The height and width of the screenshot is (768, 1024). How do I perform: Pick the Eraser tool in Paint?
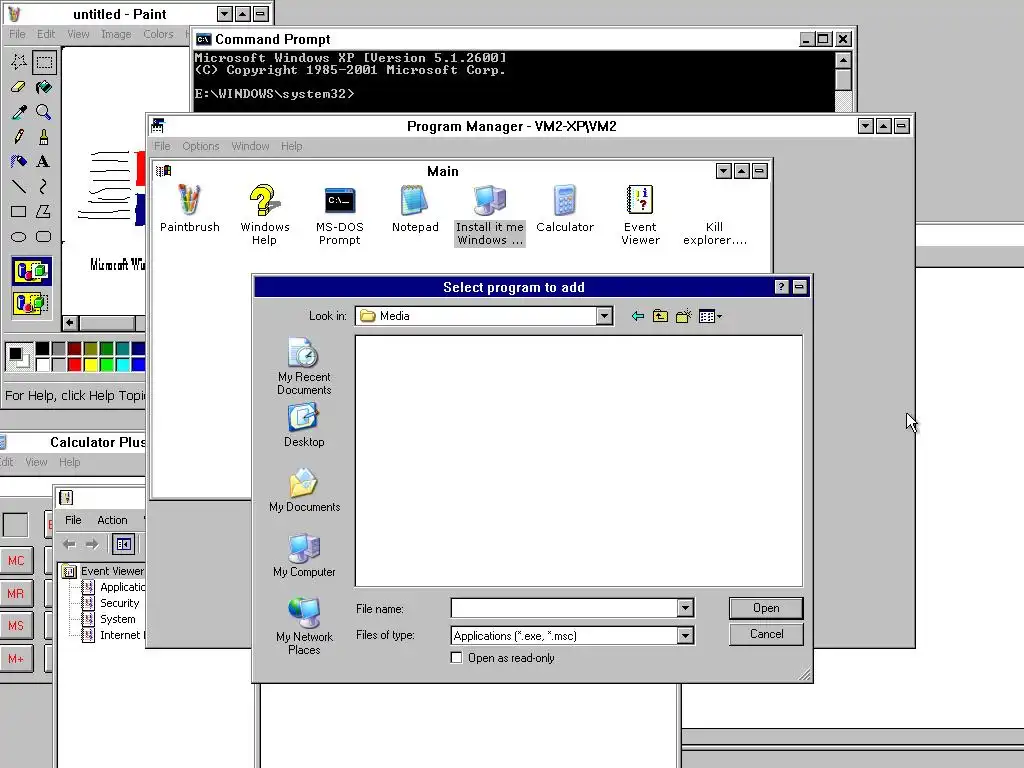(x=19, y=87)
